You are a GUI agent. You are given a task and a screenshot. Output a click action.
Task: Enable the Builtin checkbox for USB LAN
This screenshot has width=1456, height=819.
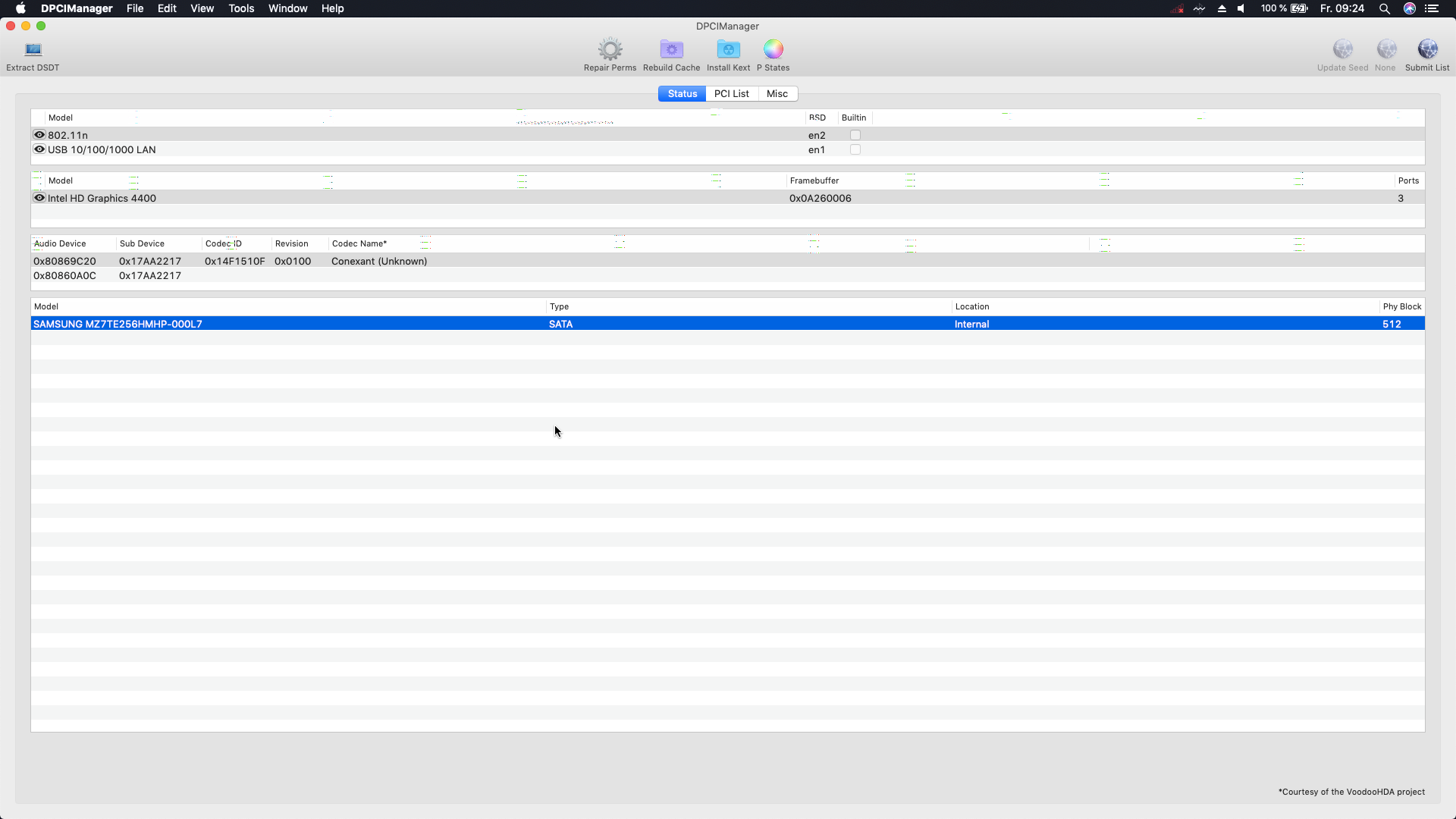pos(855,149)
